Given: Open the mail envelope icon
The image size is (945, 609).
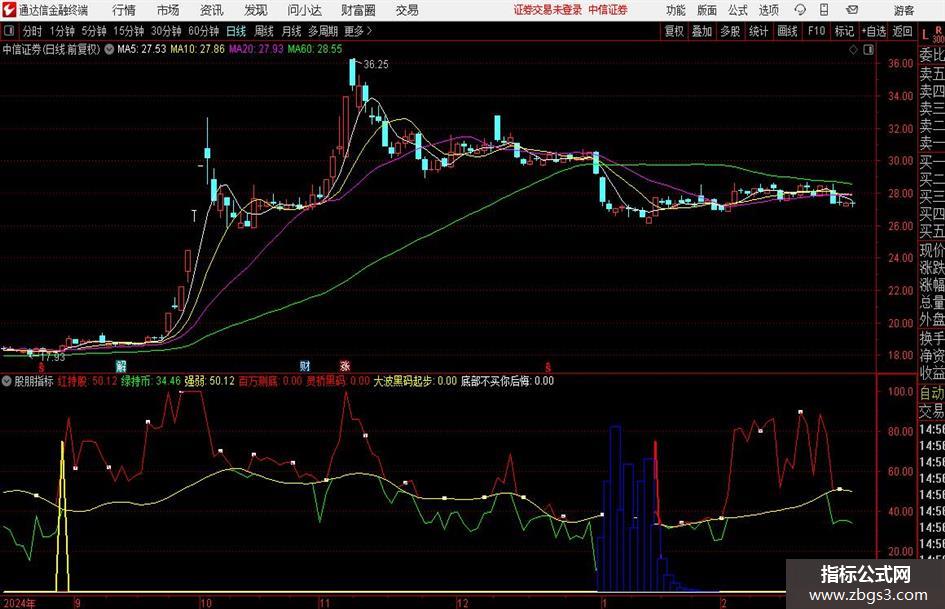Looking at the screenshot, I should pyautogui.click(x=852, y=10).
